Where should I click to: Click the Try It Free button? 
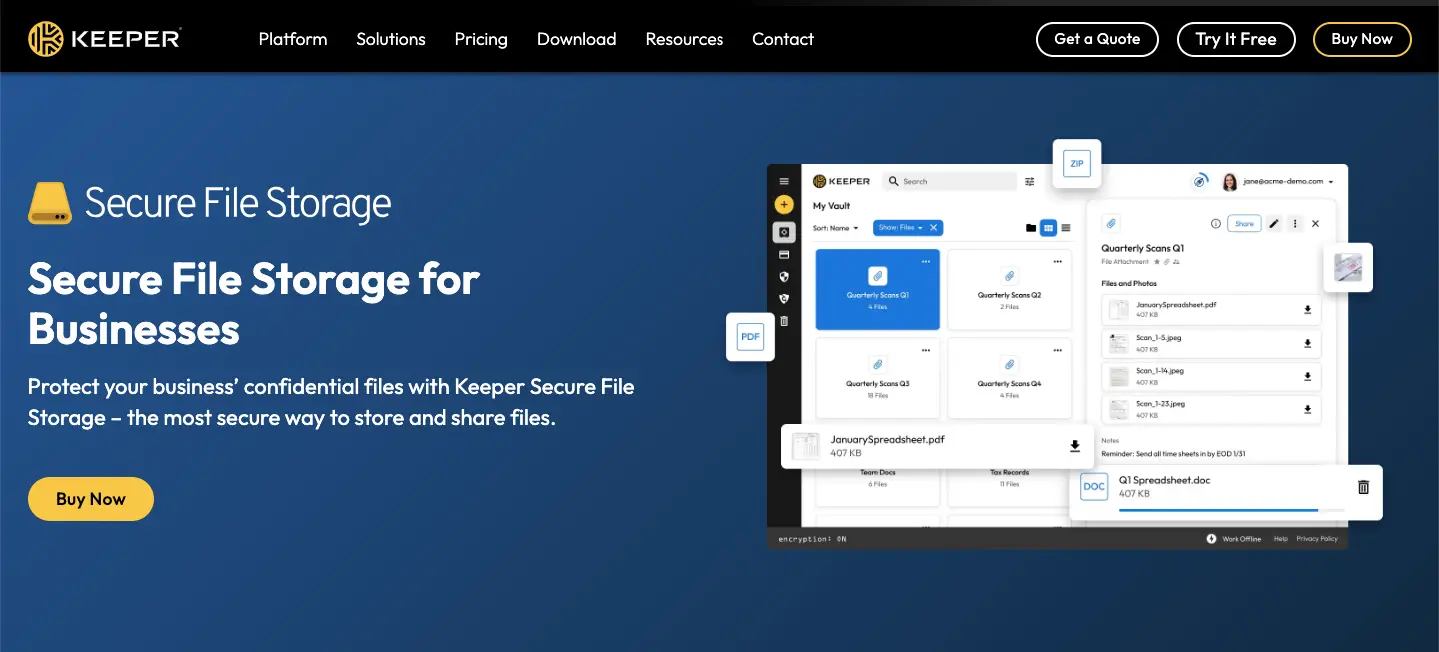[x=1236, y=39]
